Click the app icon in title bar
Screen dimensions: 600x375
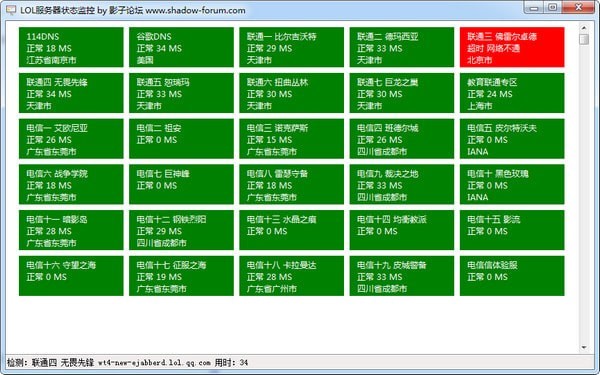(11, 10)
